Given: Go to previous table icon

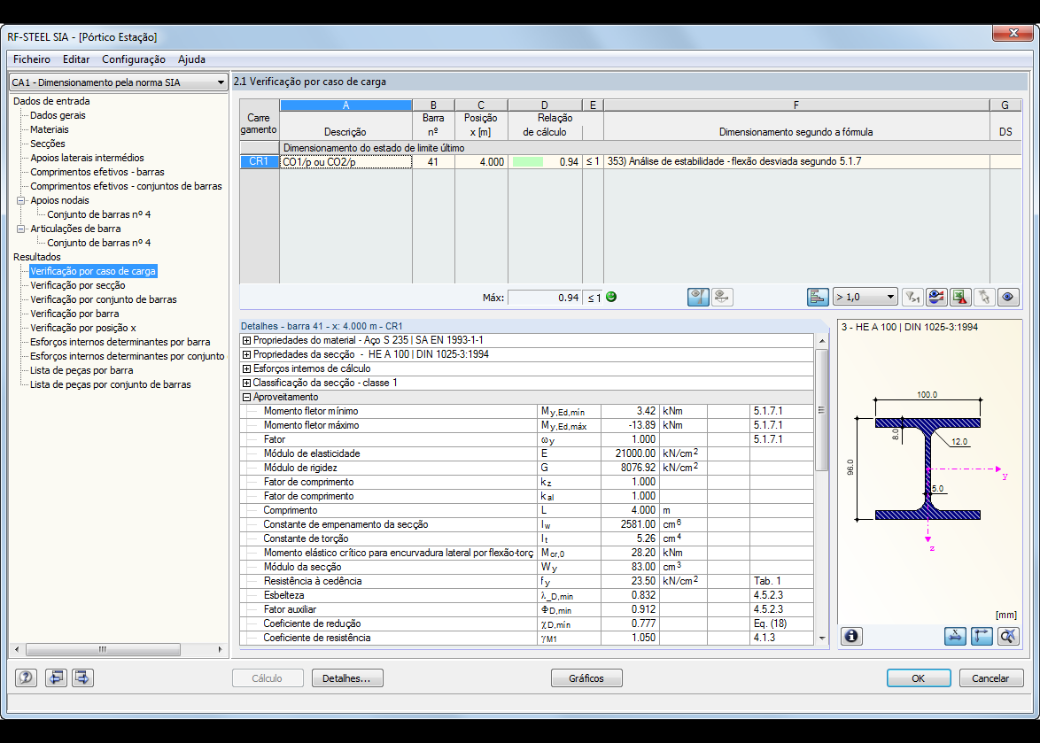Looking at the screenshot, I should point(56,678).
